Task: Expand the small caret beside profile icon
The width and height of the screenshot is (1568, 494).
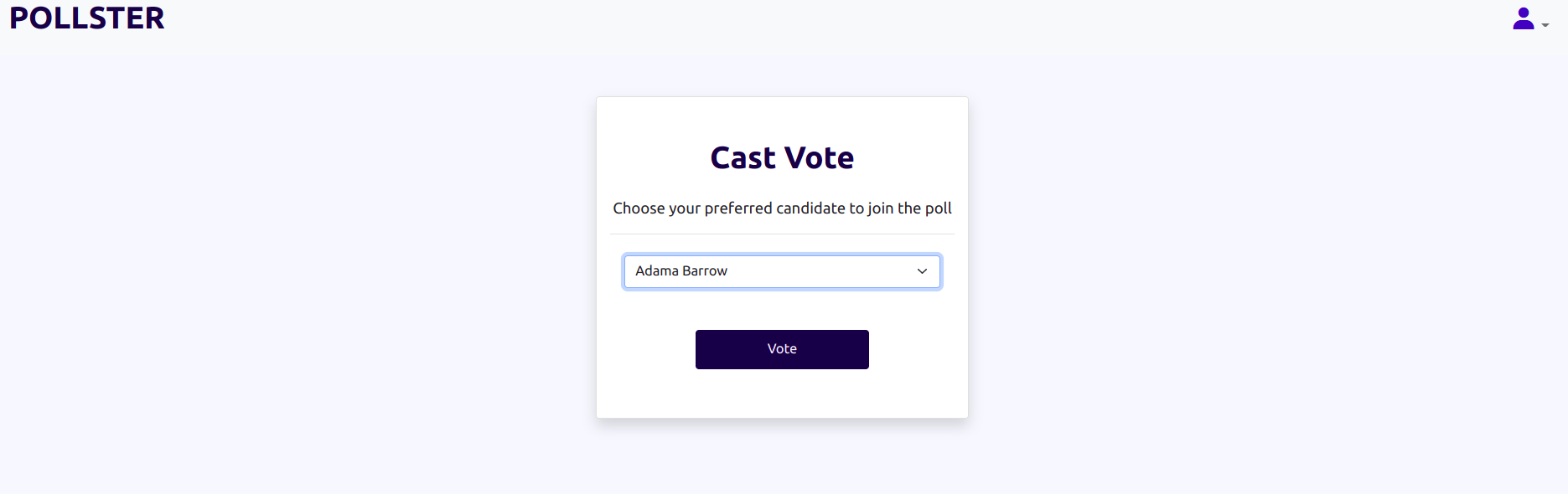Action: tap(1545, 25)
